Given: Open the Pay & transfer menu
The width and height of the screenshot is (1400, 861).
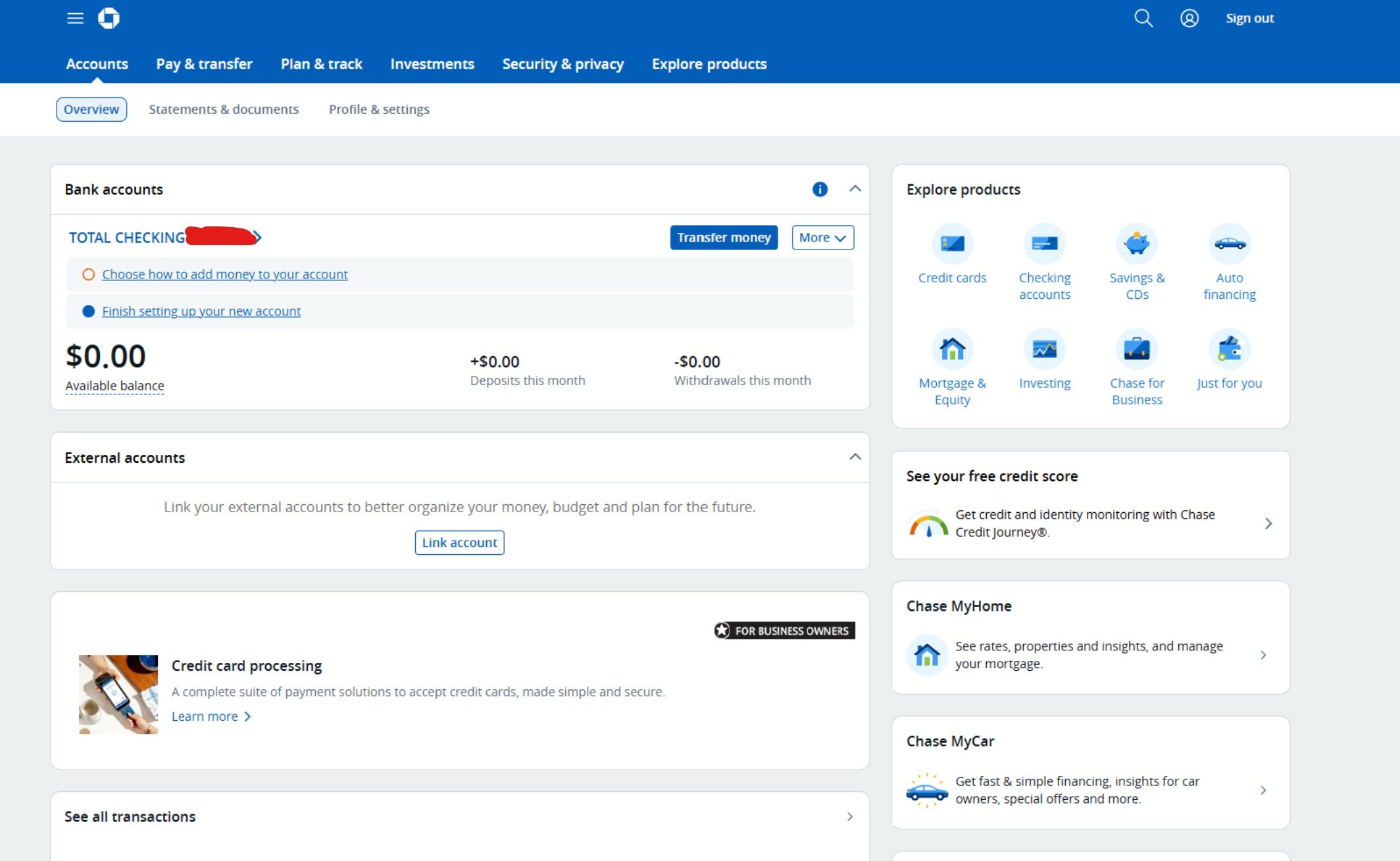Looking at the screenshot, I should tap(204, 64).
